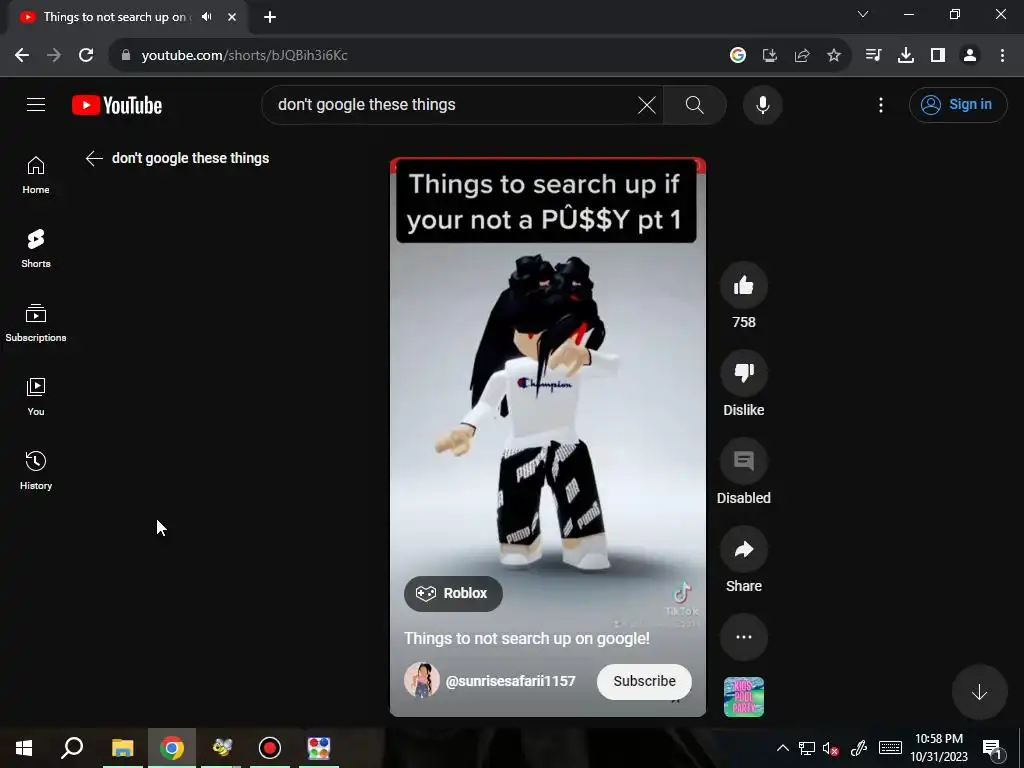Open Windows notification center
Screen dimensions: 1024x768
(992, 749)
